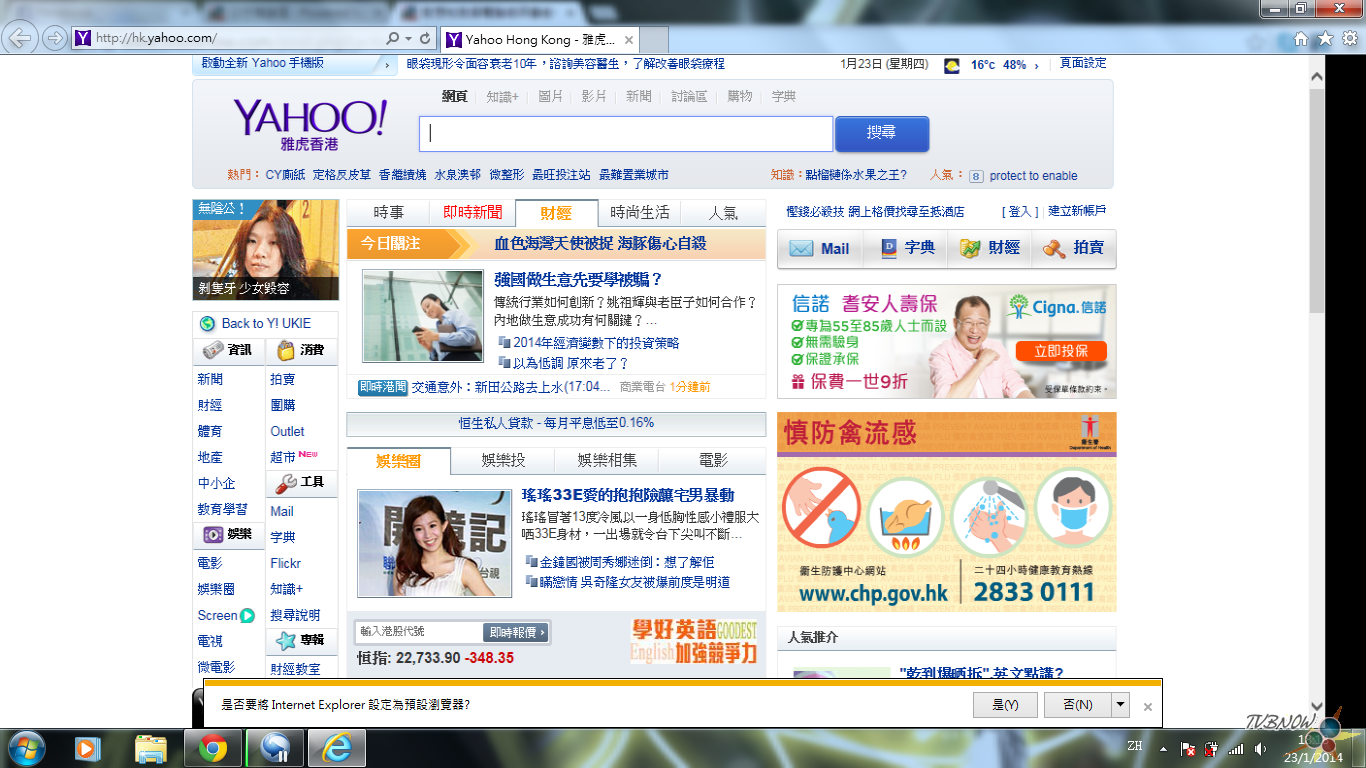Open the 拍賣 auction shortcut
The image size is (1366, 768).
(x=1073, y=249)
